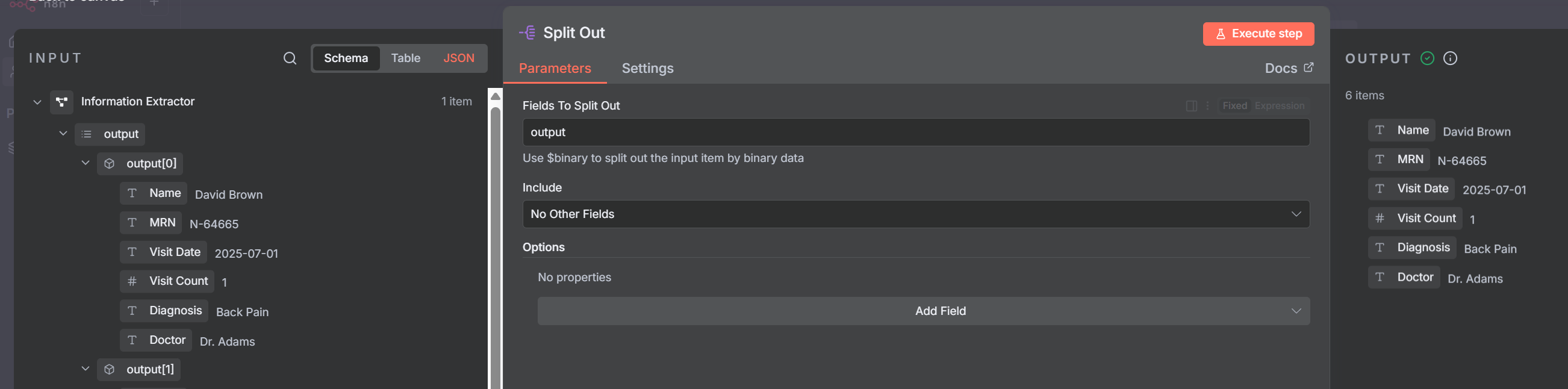Image resolution: width=1568 pixels, height=389 pixels.
Task: Open the Parameters tab
Action: 555,69
